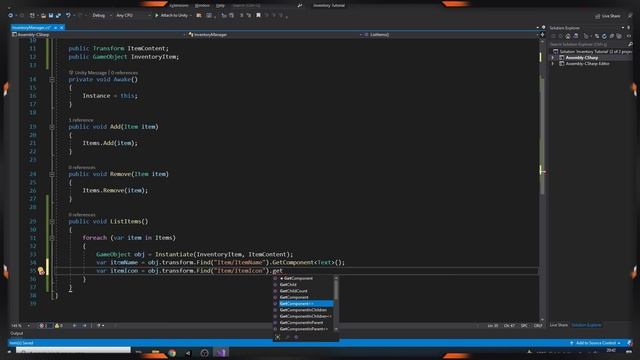The width and height of the screenshot is (640, 360).
Task: Open the Assembly-CSharp project navigation dropdown
Action: coord(98,35)
